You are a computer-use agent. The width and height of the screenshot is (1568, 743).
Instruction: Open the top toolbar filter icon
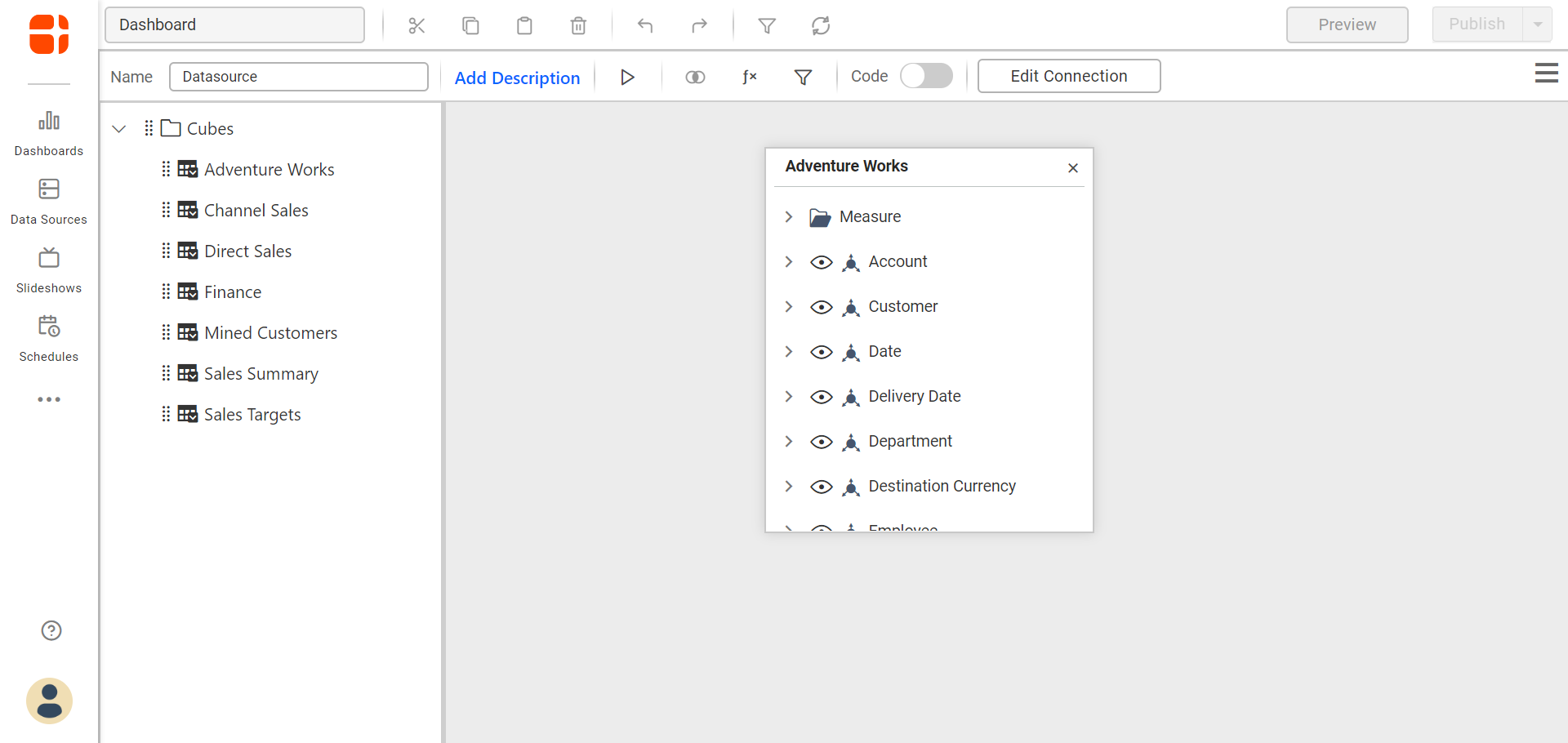pyautogui.click(x=767, y=26)
